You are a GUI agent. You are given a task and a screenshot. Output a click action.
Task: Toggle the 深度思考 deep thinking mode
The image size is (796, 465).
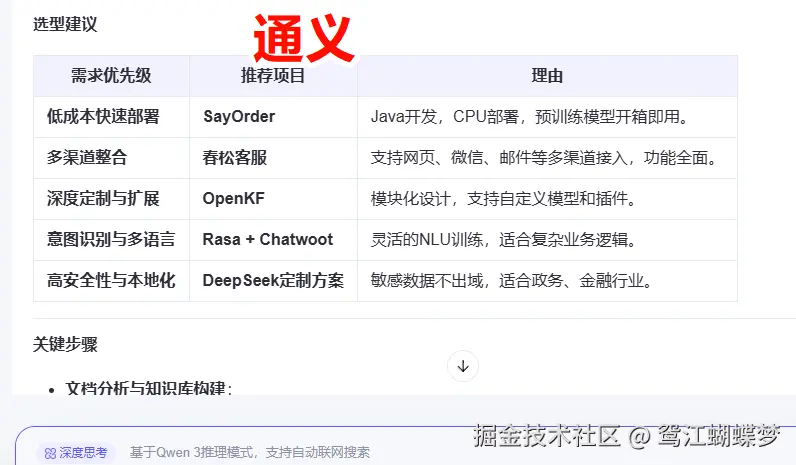(76, 452)
